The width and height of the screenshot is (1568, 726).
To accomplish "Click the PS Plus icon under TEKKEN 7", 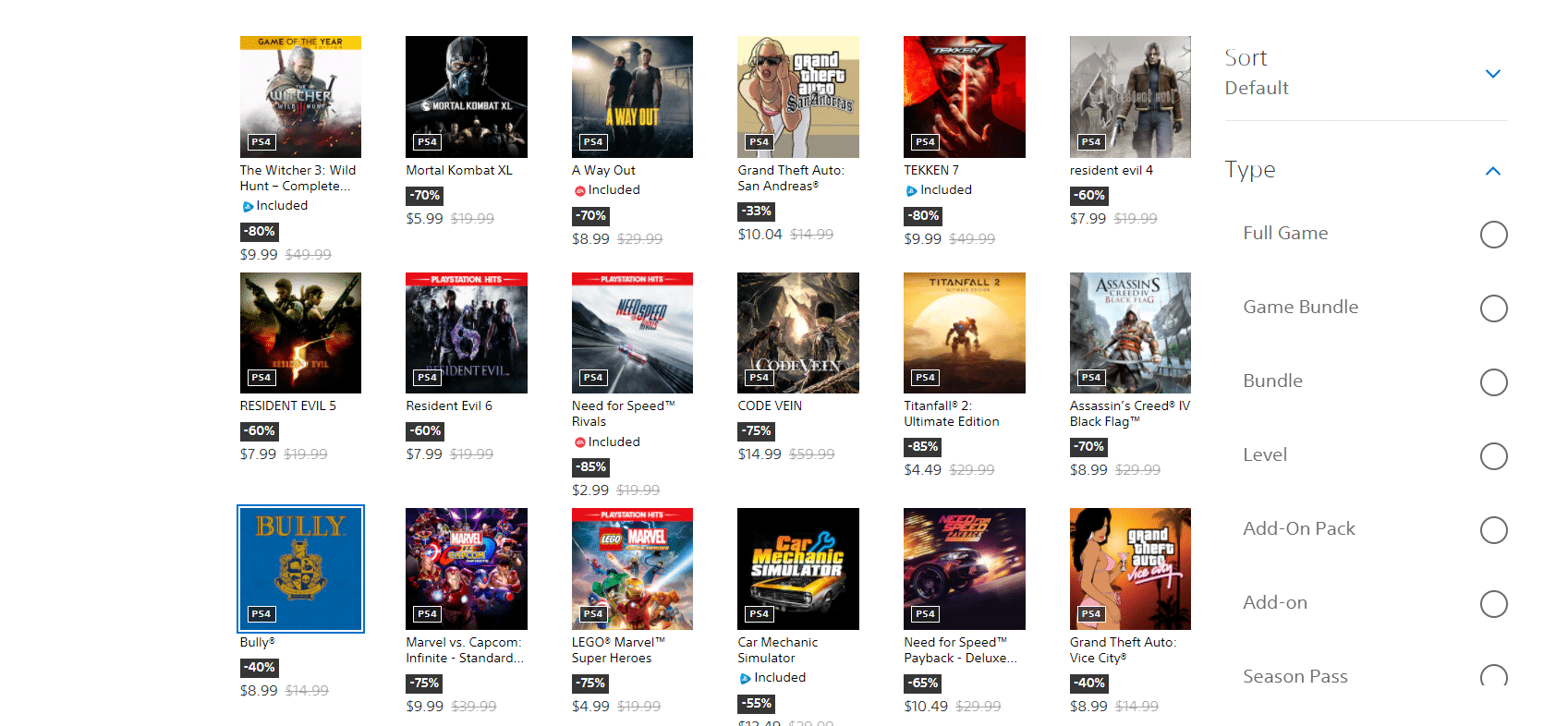I will pyautogui.click(x=912, y=191).
